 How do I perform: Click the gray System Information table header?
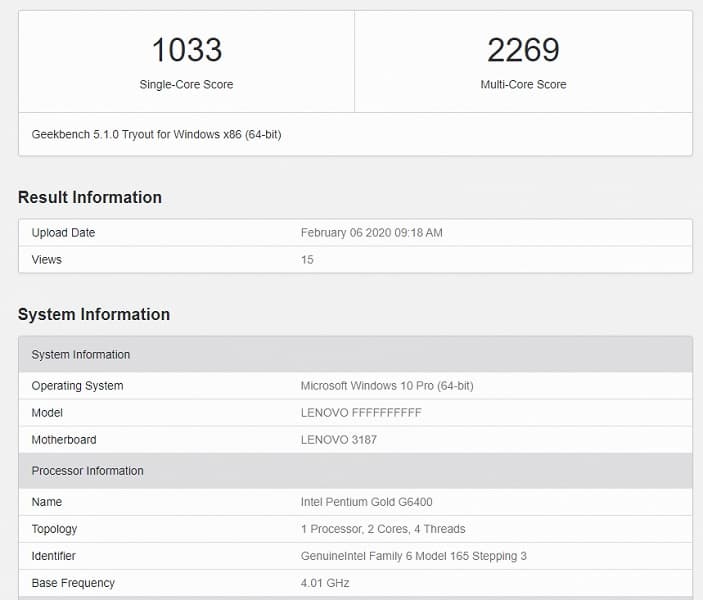click(81, 355)
